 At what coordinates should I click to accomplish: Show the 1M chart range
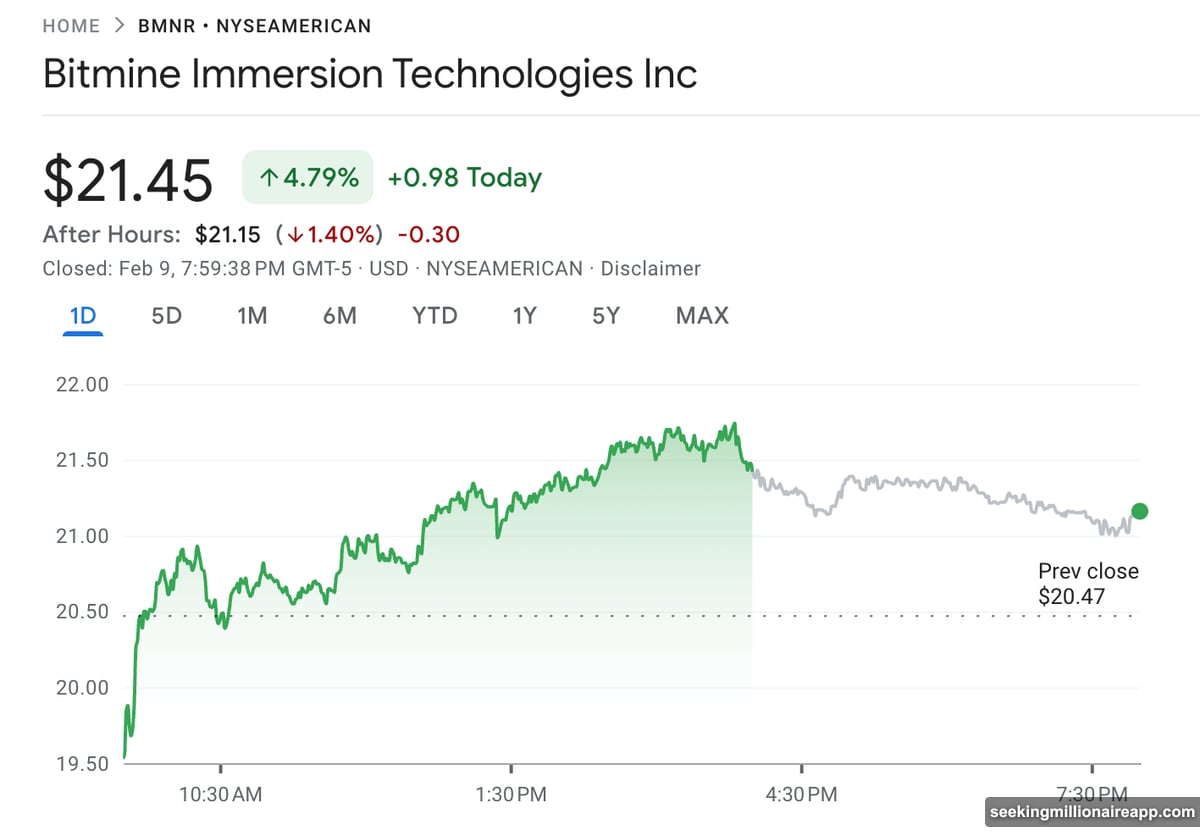(252, 316)
